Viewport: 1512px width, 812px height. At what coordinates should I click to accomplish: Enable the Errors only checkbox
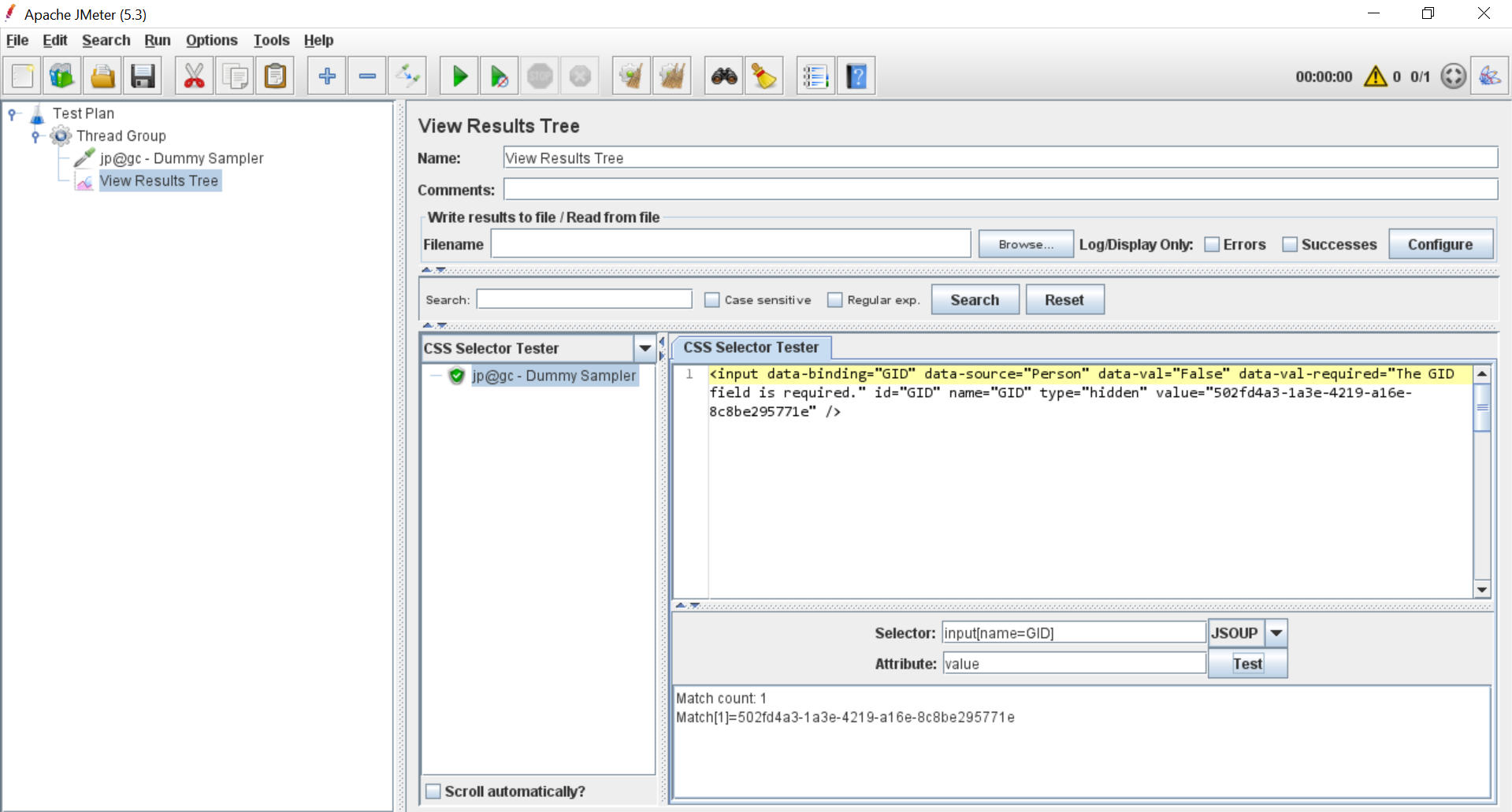[1212, 245]
